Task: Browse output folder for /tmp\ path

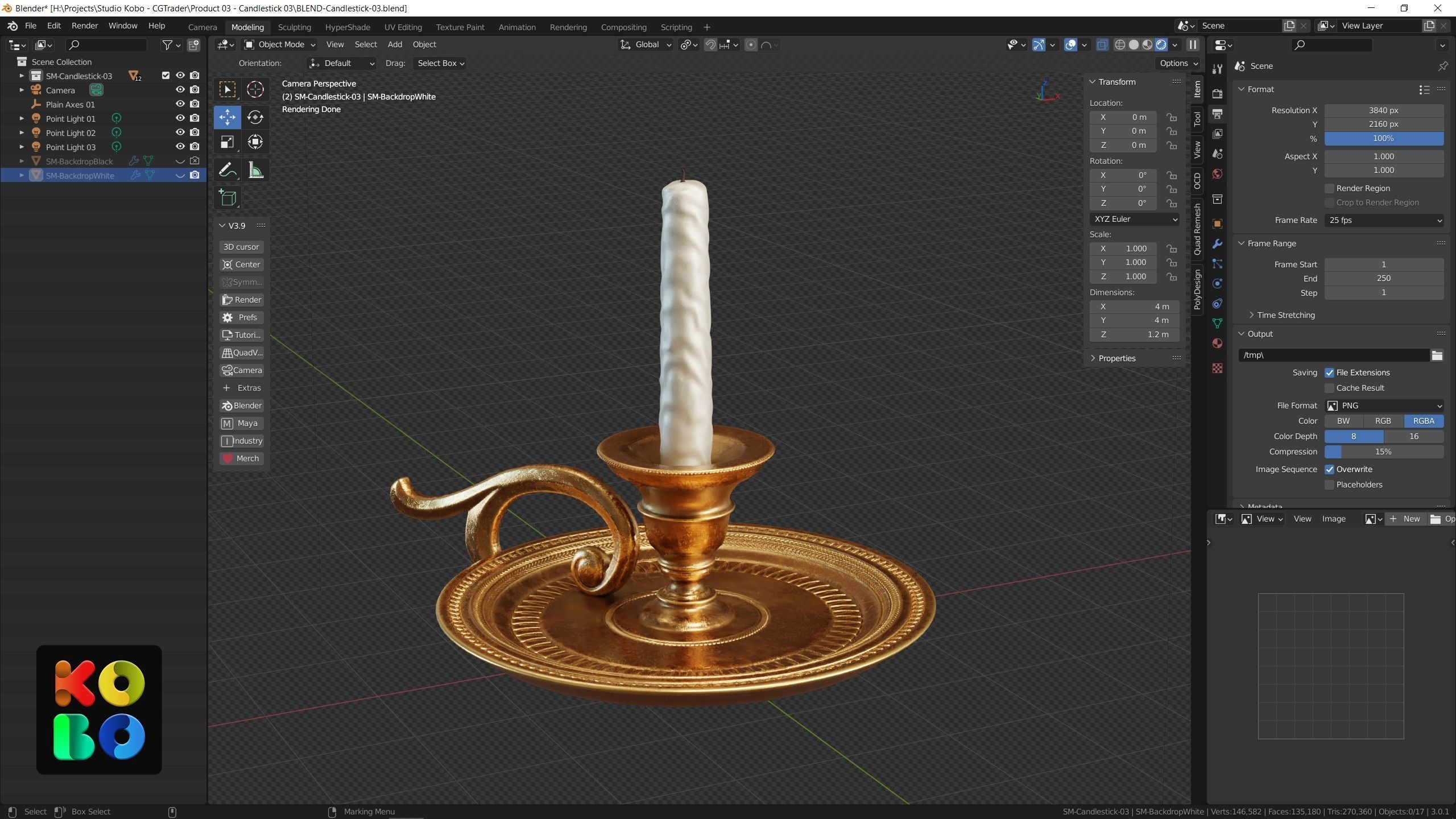Action: 1437,355
